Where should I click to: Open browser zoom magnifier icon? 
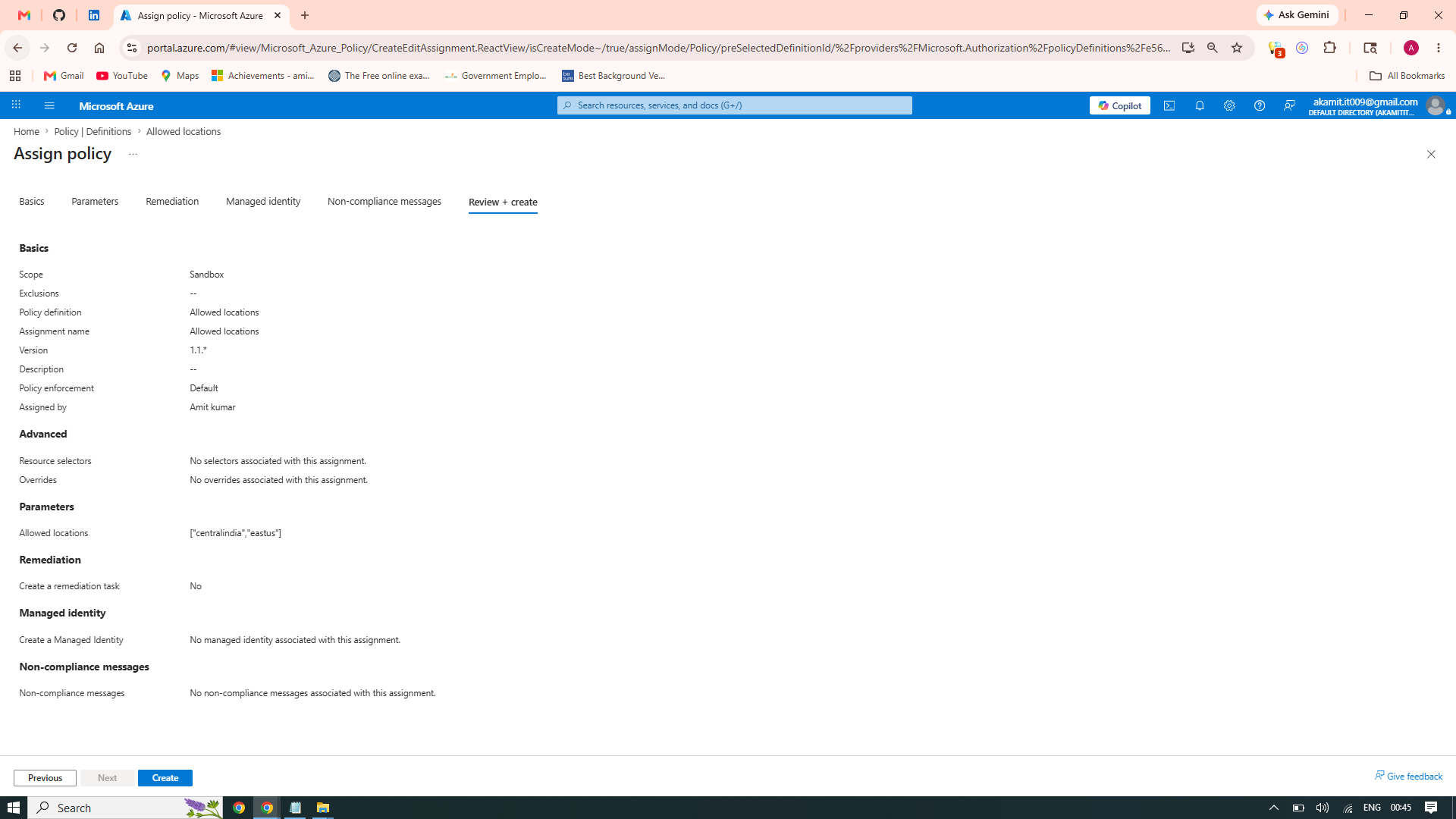[1213, 48]
